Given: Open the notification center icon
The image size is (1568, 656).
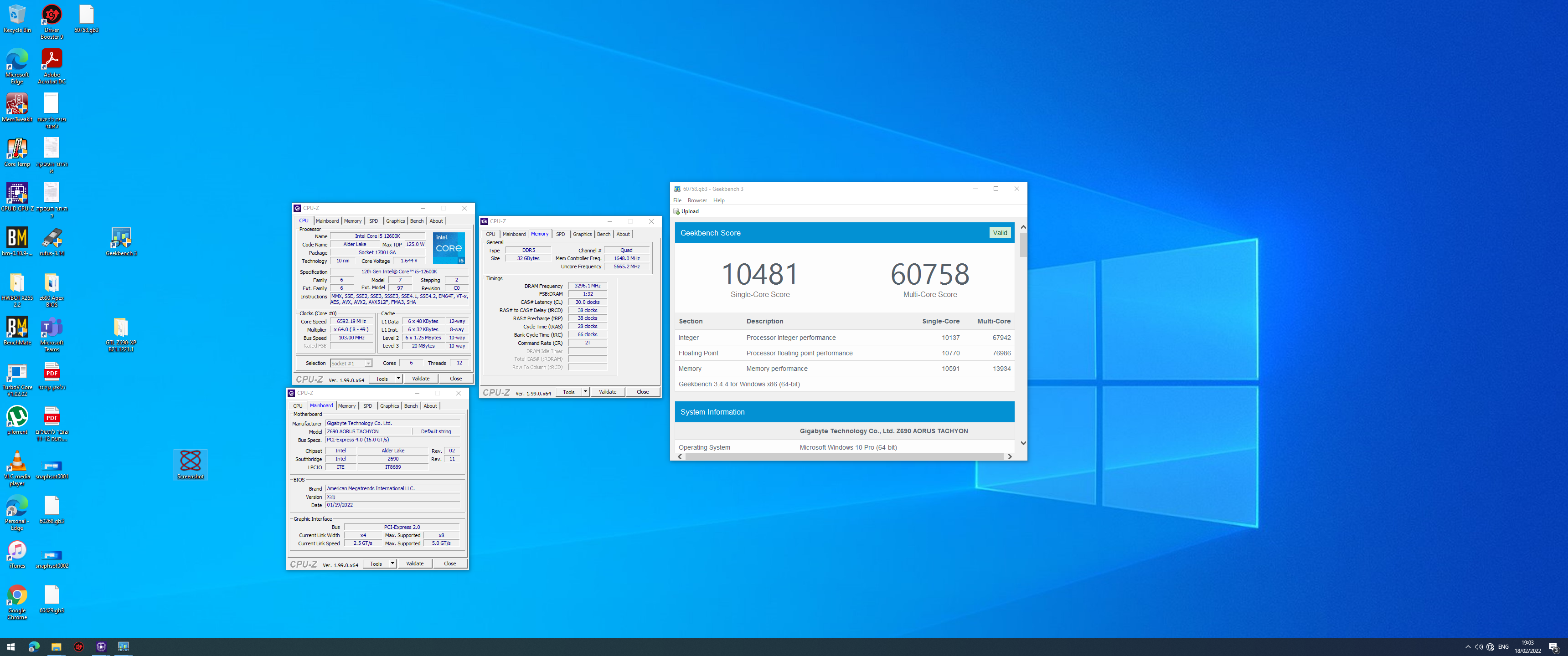Looking at the screenshot, I should pos(1553,647).
